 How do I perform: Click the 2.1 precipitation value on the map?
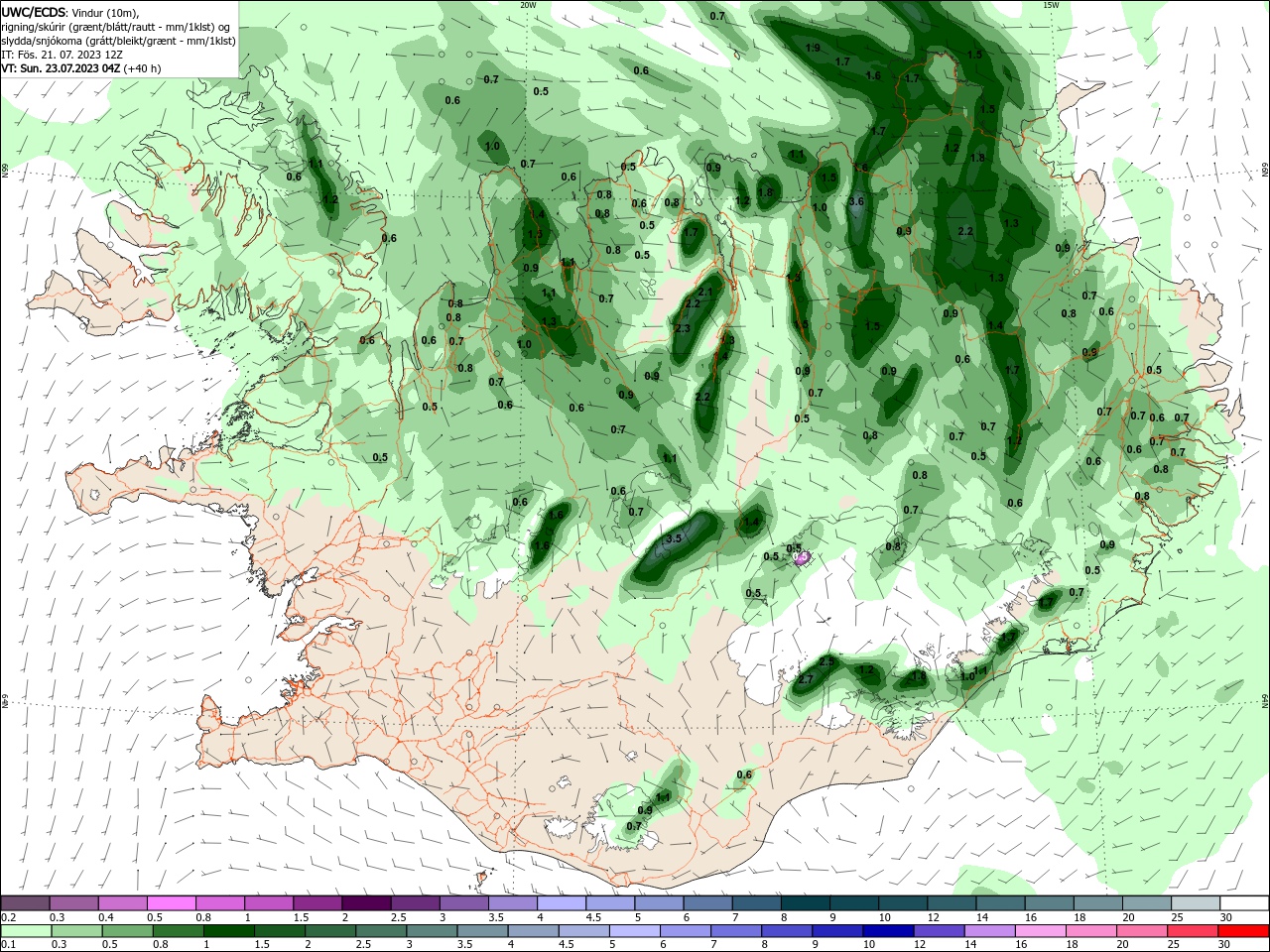pyautogui.click(x=705, y=293)
